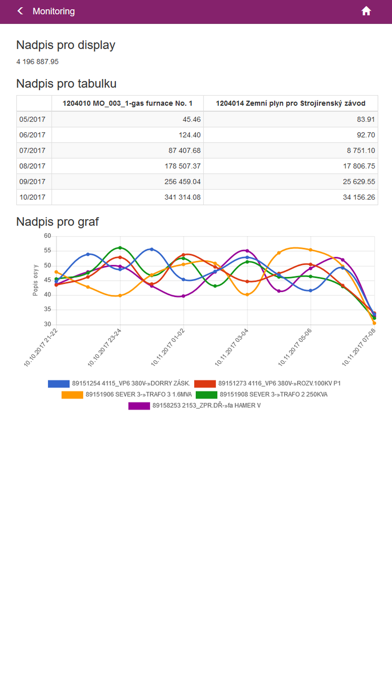Toggle blue legend 89151254 4115_VP6 series
392x696 pixels.
click(119, 384)
